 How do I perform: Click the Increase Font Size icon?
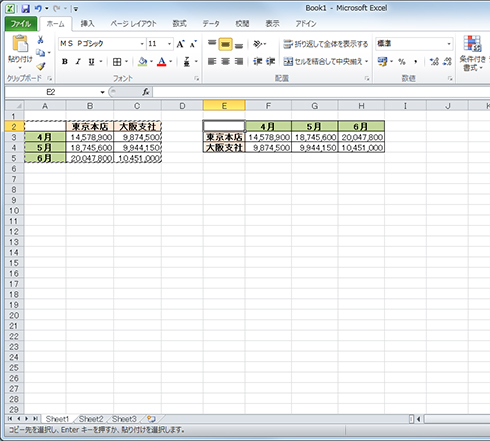click(180, 44)
